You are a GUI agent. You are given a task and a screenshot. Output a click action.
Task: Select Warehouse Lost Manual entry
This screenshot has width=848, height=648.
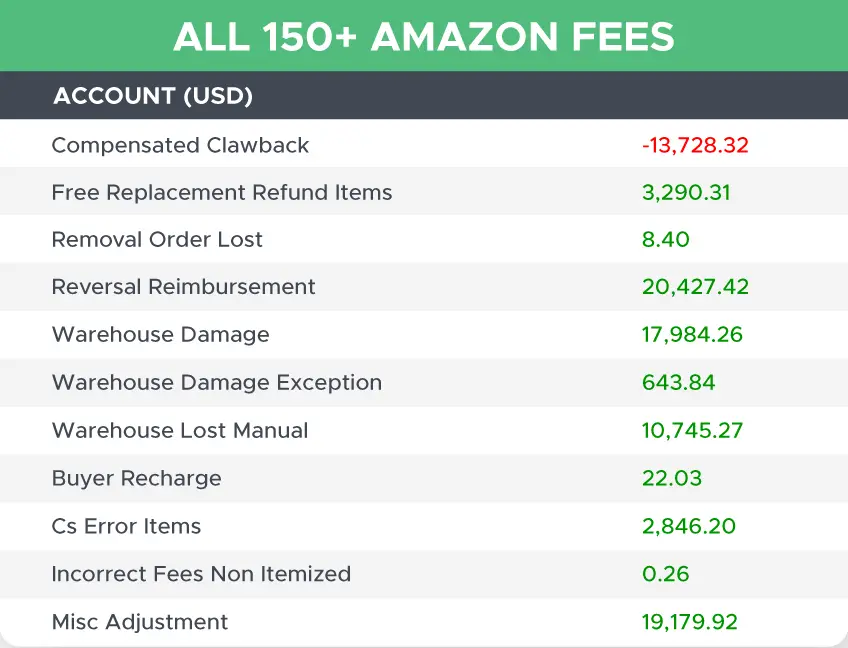(180, 431)
